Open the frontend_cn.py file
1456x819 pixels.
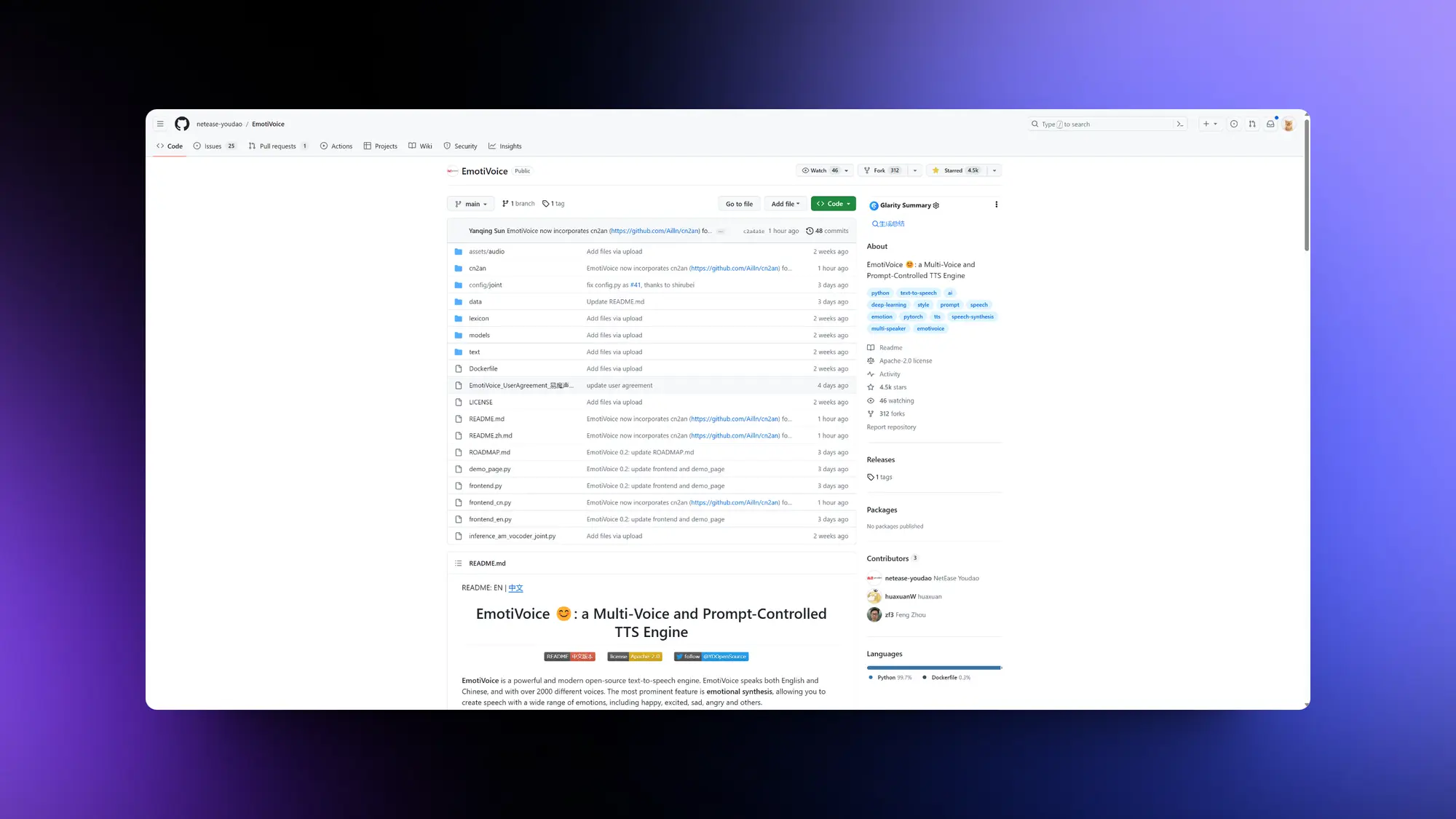490,503
